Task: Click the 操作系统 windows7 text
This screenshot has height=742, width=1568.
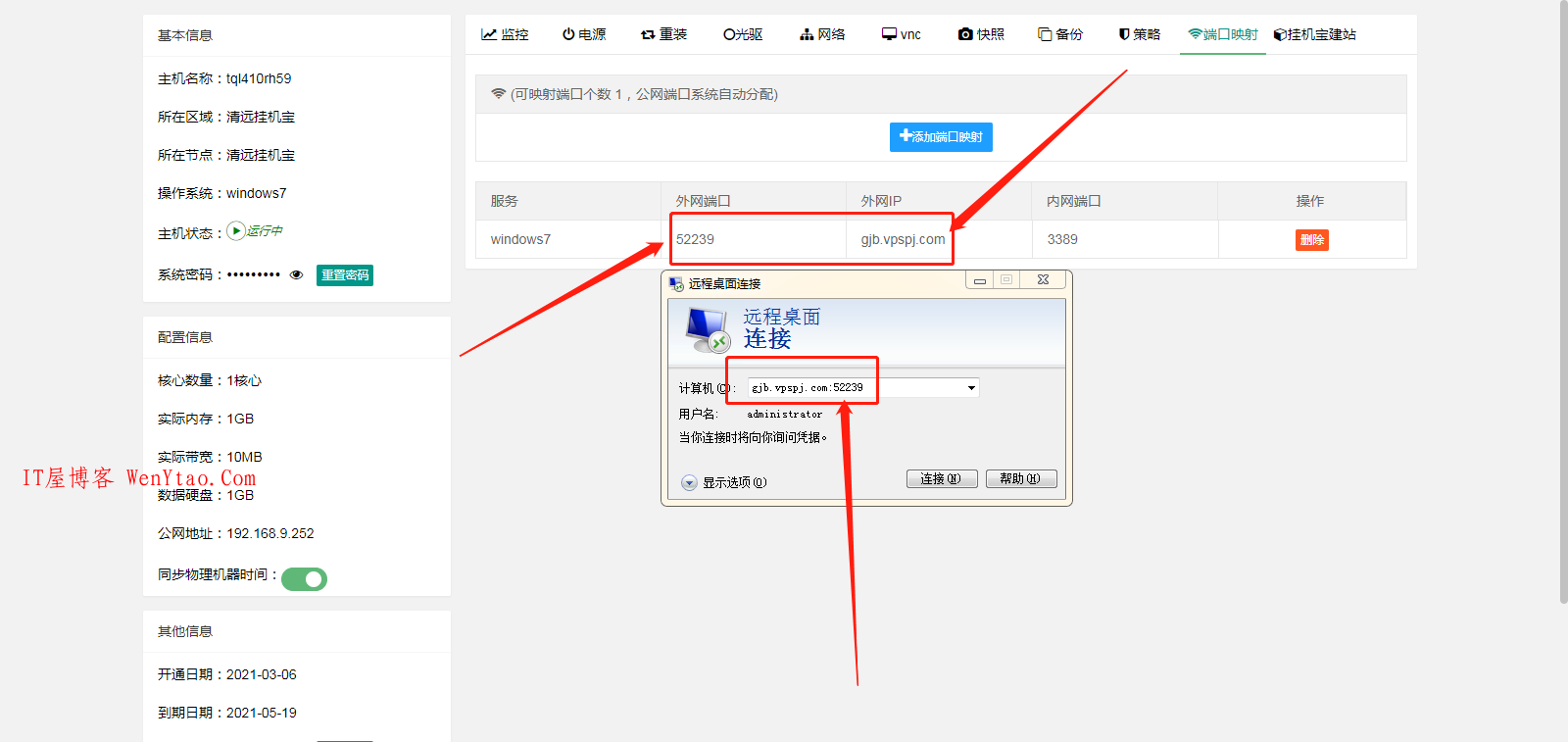Action: pos(222,193)
